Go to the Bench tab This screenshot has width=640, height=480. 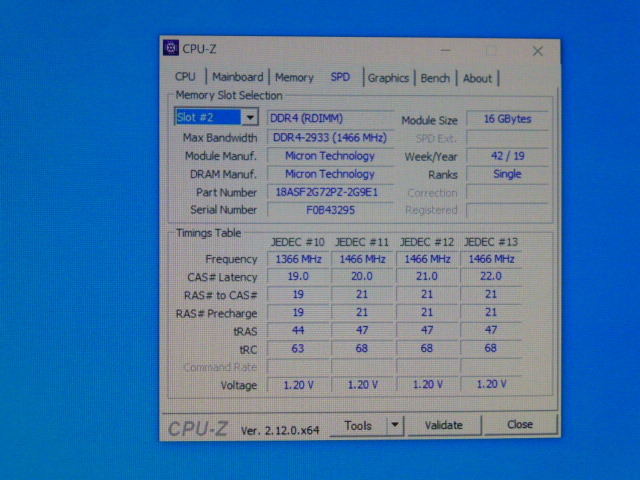pyautogui.click(x=435, y=78)
